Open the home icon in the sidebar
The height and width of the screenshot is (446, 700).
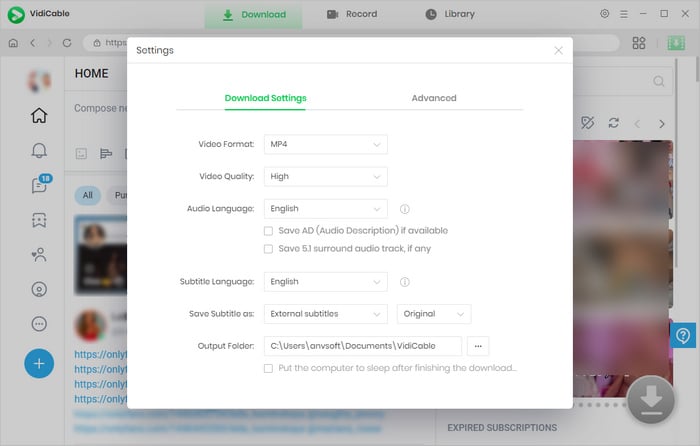[39, 115]
